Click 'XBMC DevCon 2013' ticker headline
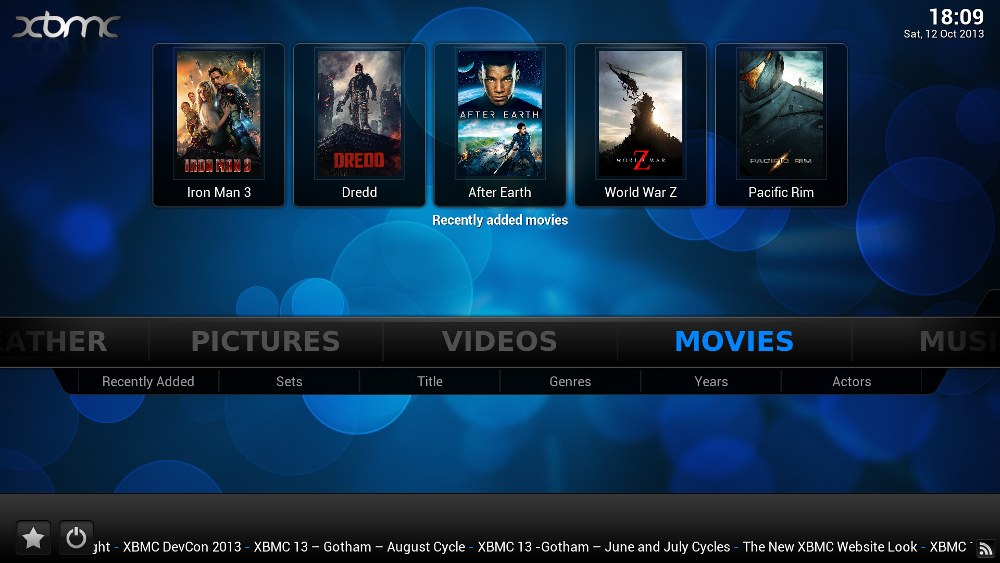1000x563 pixels. click(182, 546)
